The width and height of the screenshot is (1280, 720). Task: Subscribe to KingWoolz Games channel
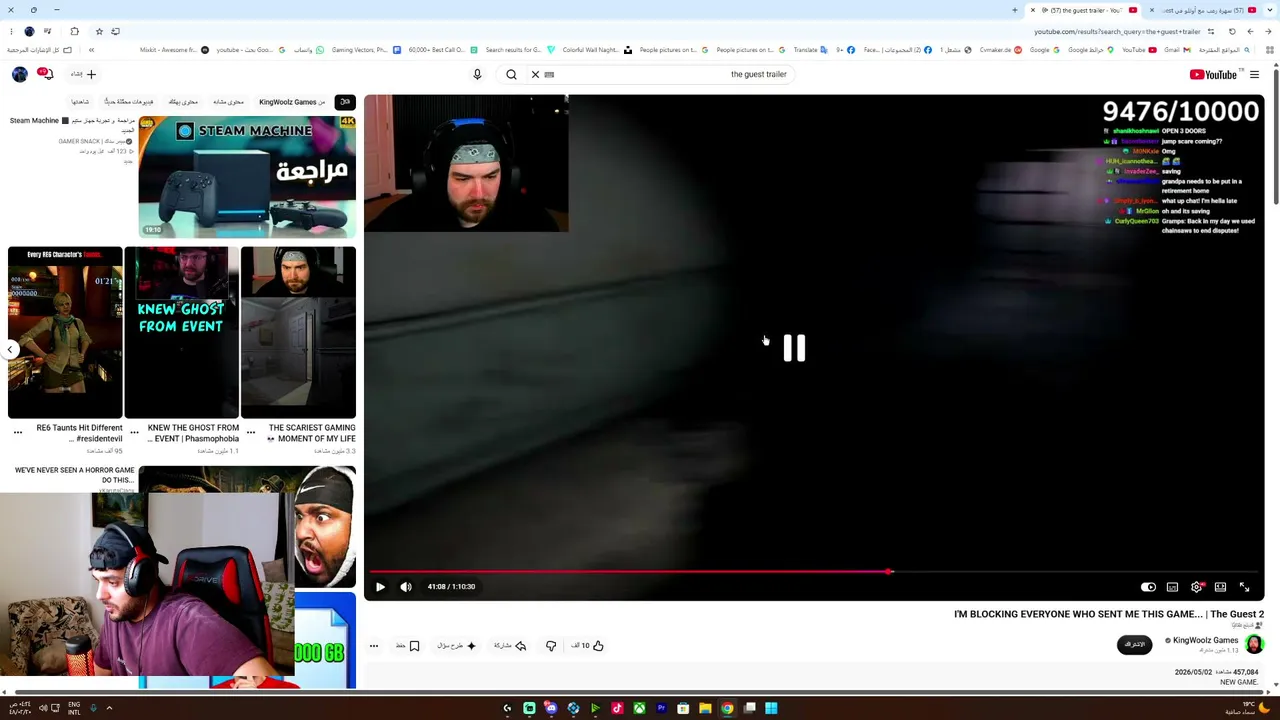click(1134, 644)
